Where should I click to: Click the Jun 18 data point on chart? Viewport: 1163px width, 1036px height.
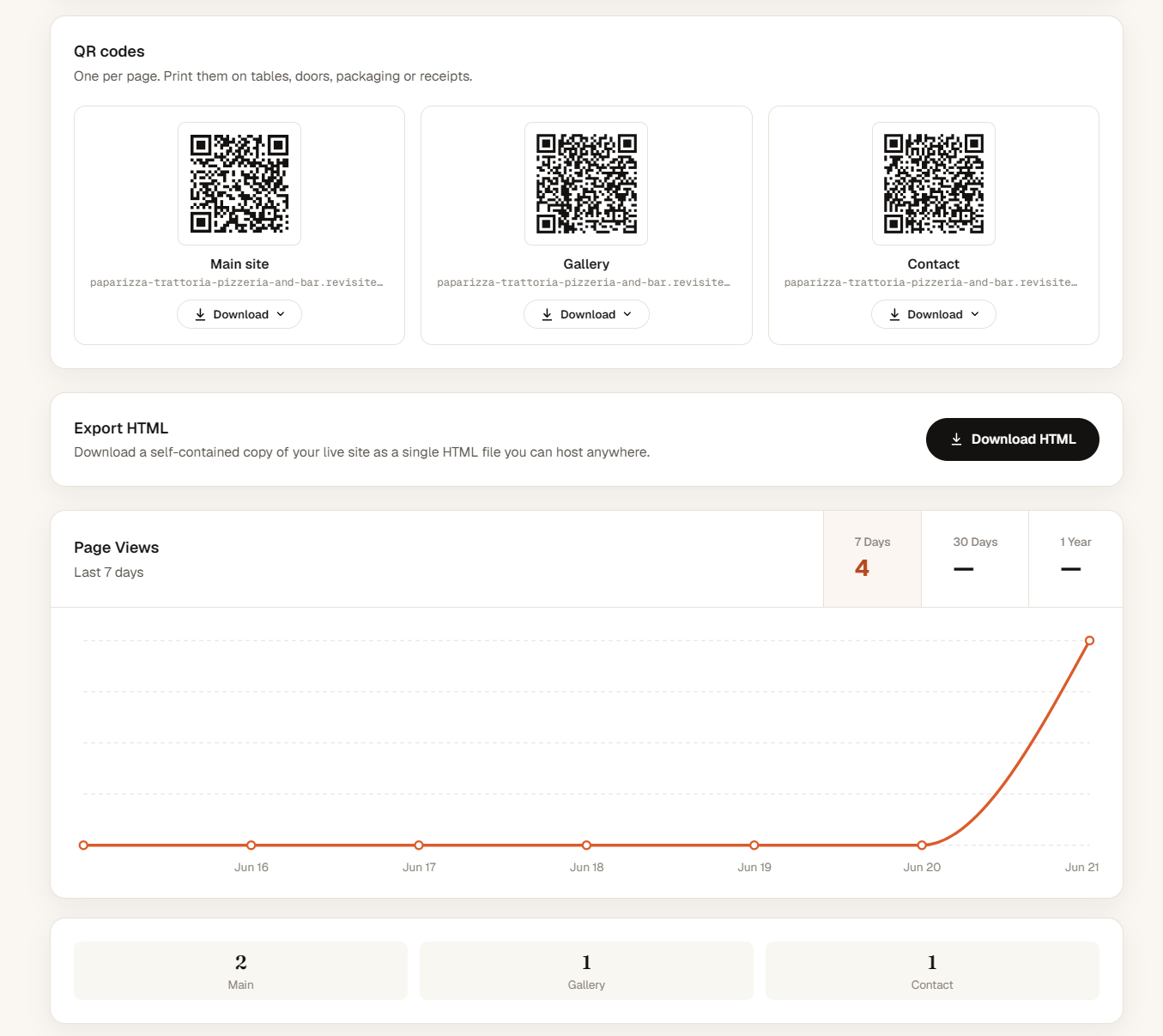click(x=586, y=845)
